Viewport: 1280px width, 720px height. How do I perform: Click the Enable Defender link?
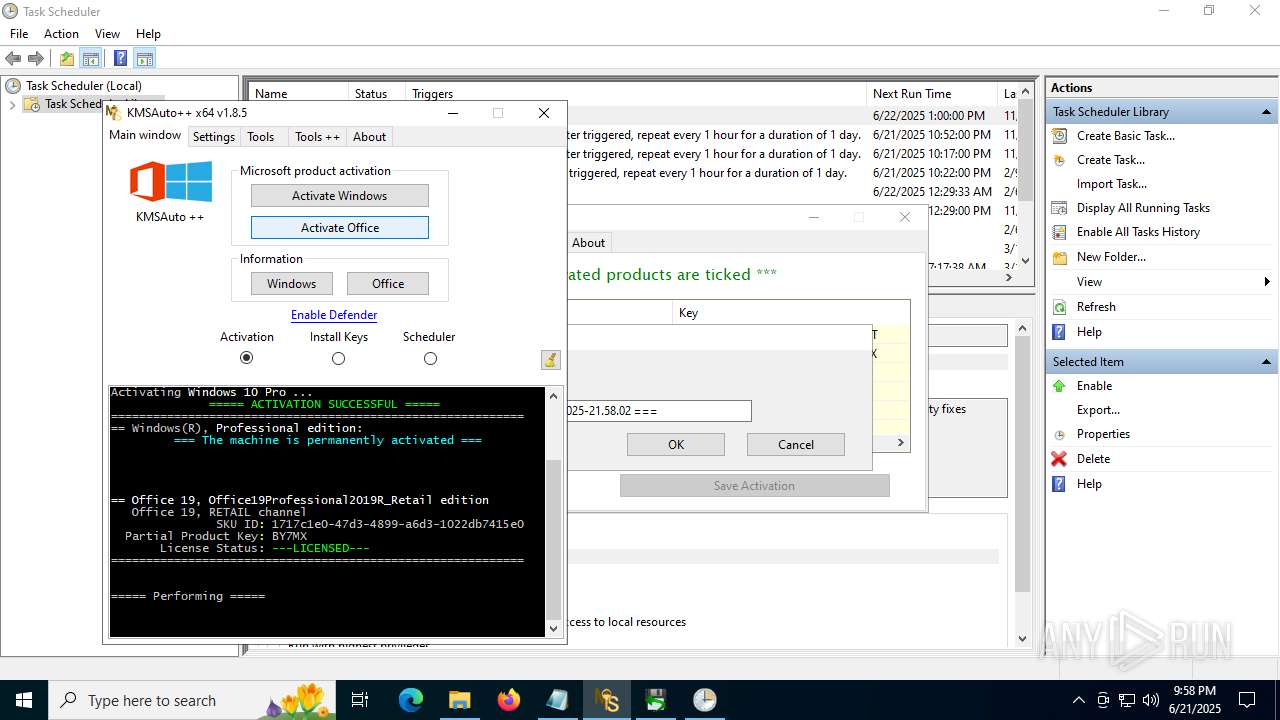(334, 315)
